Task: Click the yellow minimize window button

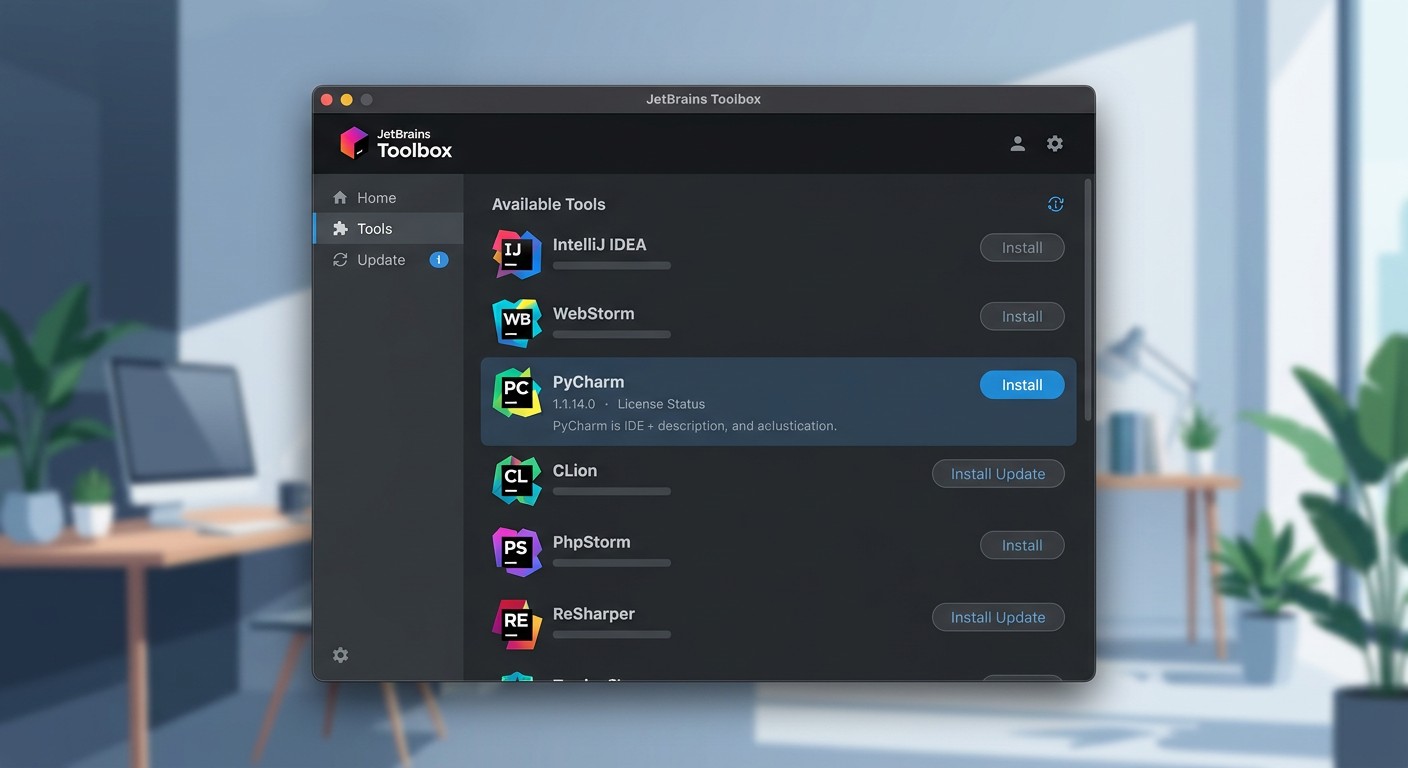Action: pos(347,100)
